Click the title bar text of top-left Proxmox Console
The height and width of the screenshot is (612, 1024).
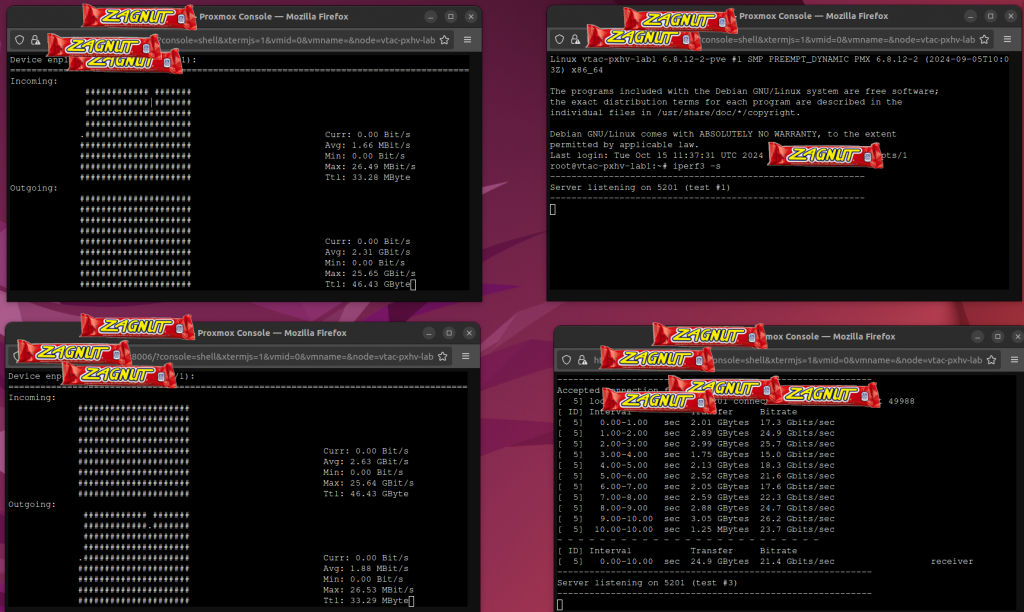[274, 16]
